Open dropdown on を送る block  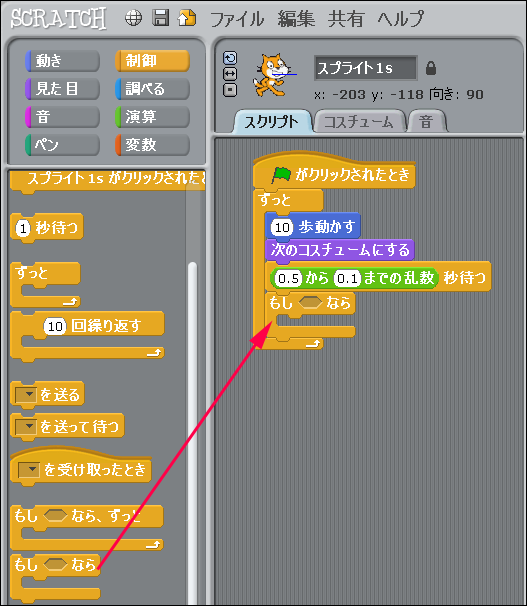[26, 395]
